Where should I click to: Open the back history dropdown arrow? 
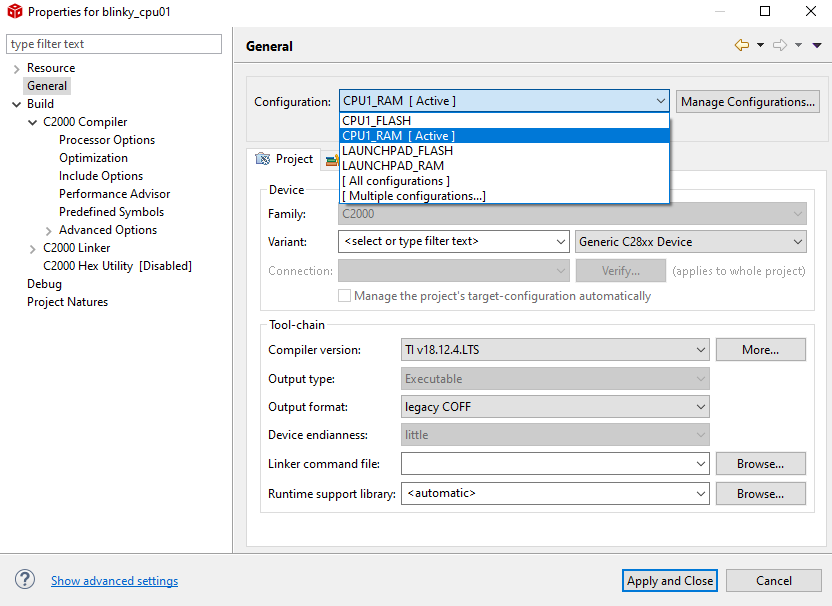[x=760, y=45]
